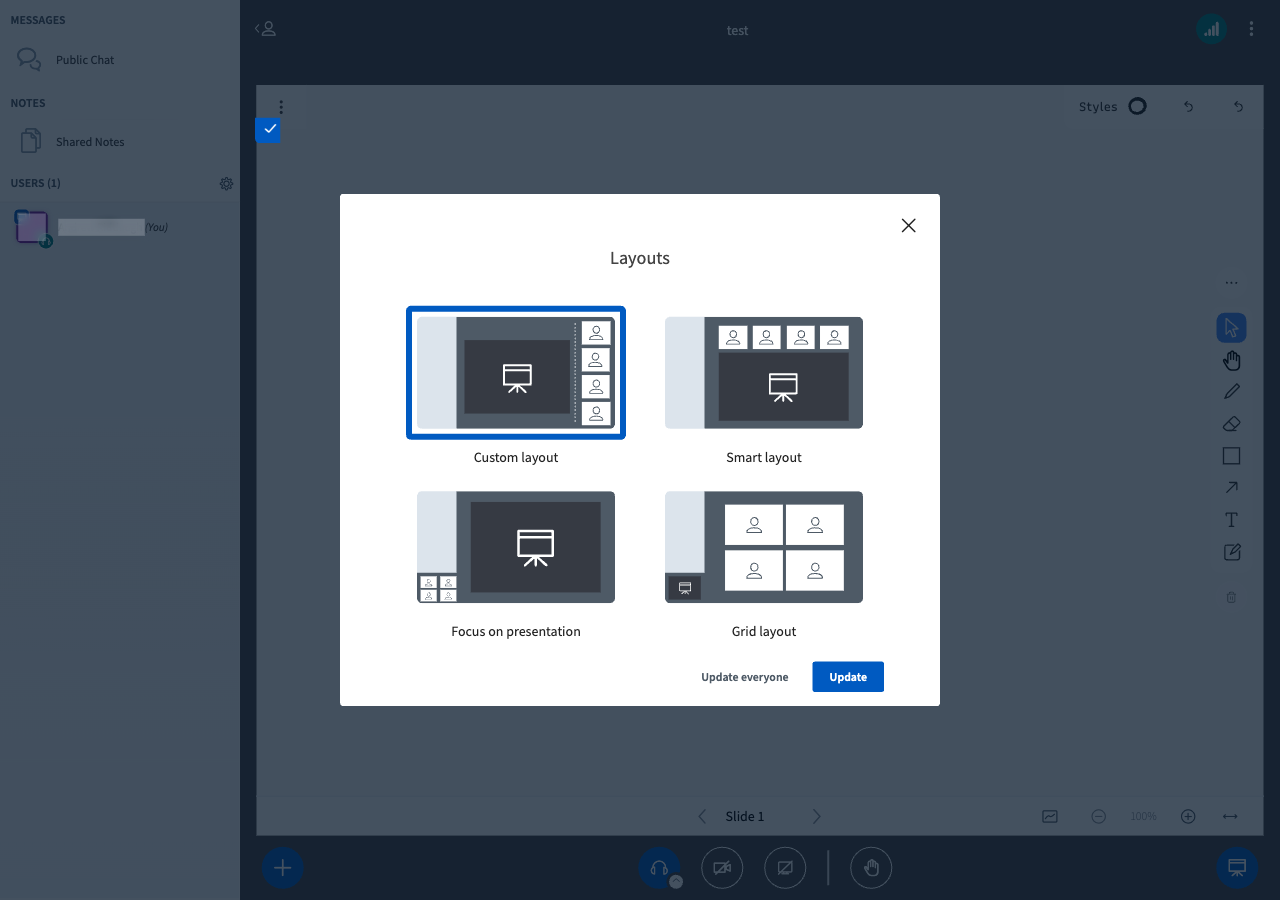Close the Layouts dialog

coord(908,226)
